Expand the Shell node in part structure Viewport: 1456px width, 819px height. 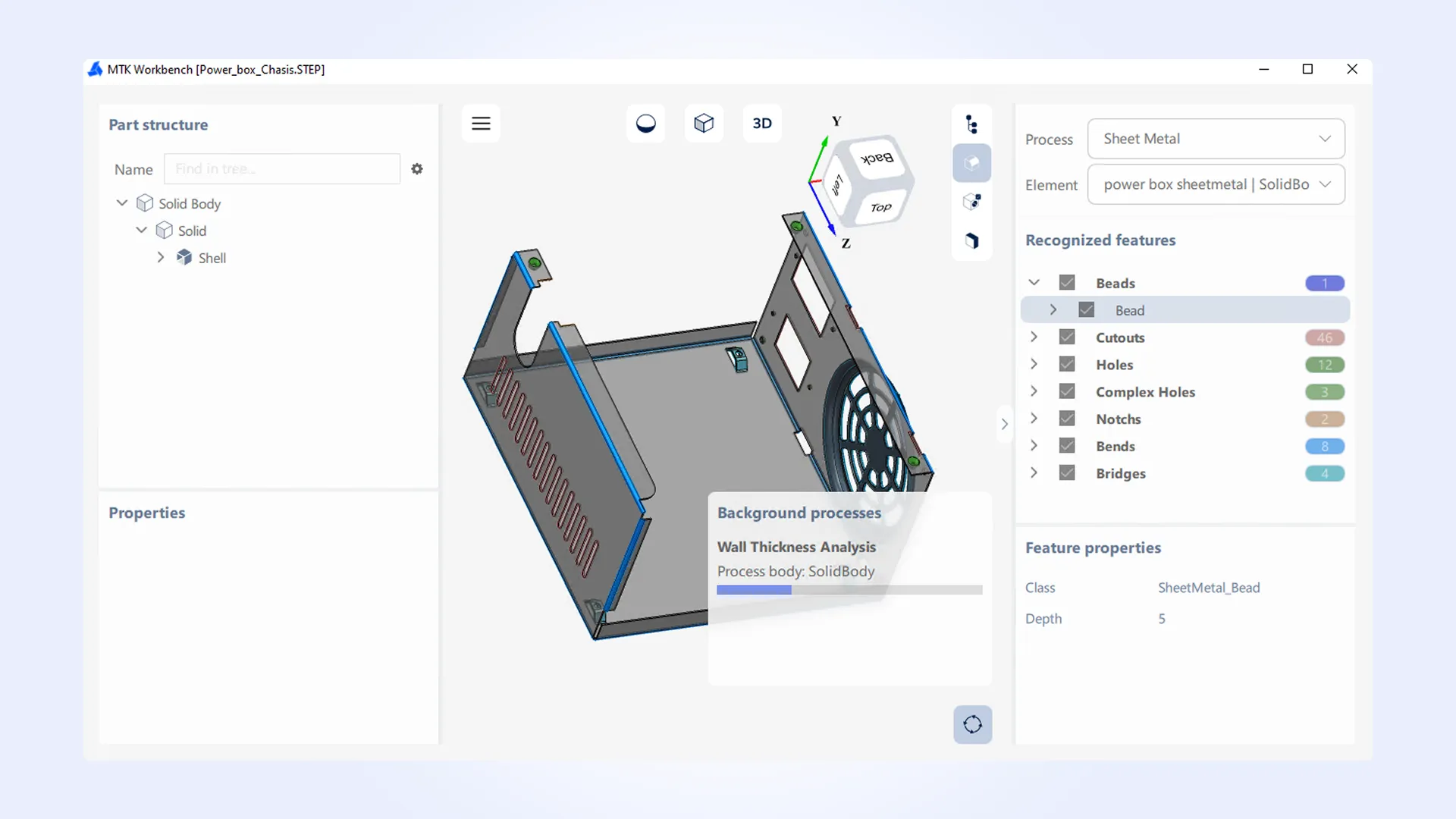point(160,257)
